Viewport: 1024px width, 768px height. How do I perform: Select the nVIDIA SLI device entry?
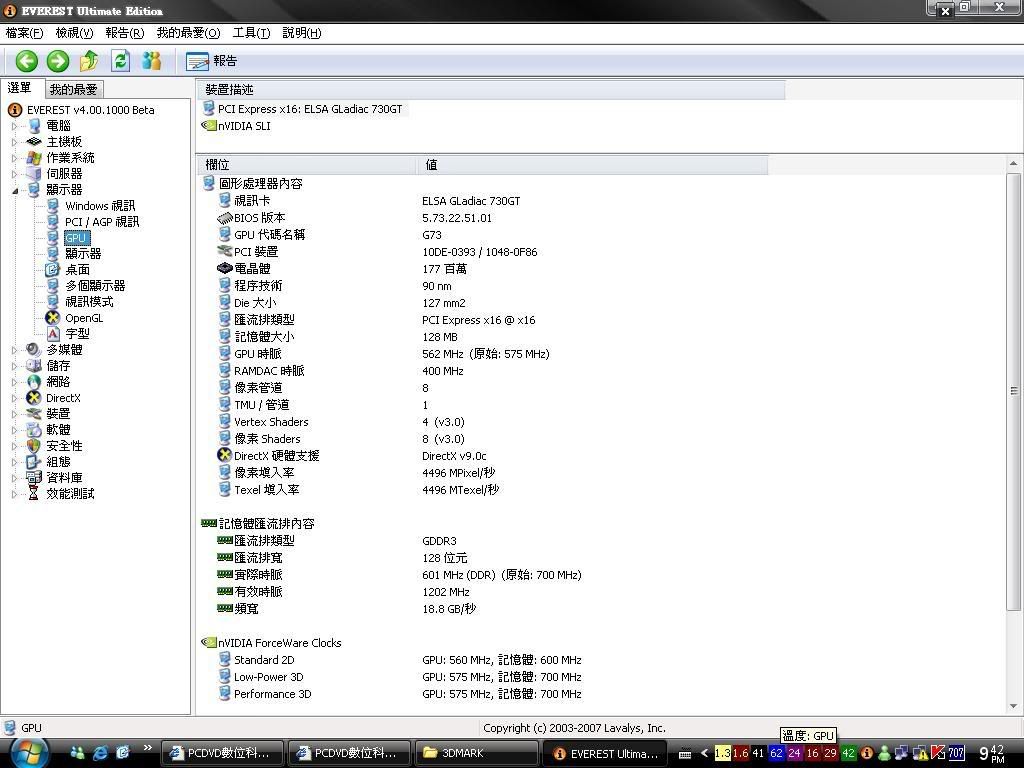[244, 126]
